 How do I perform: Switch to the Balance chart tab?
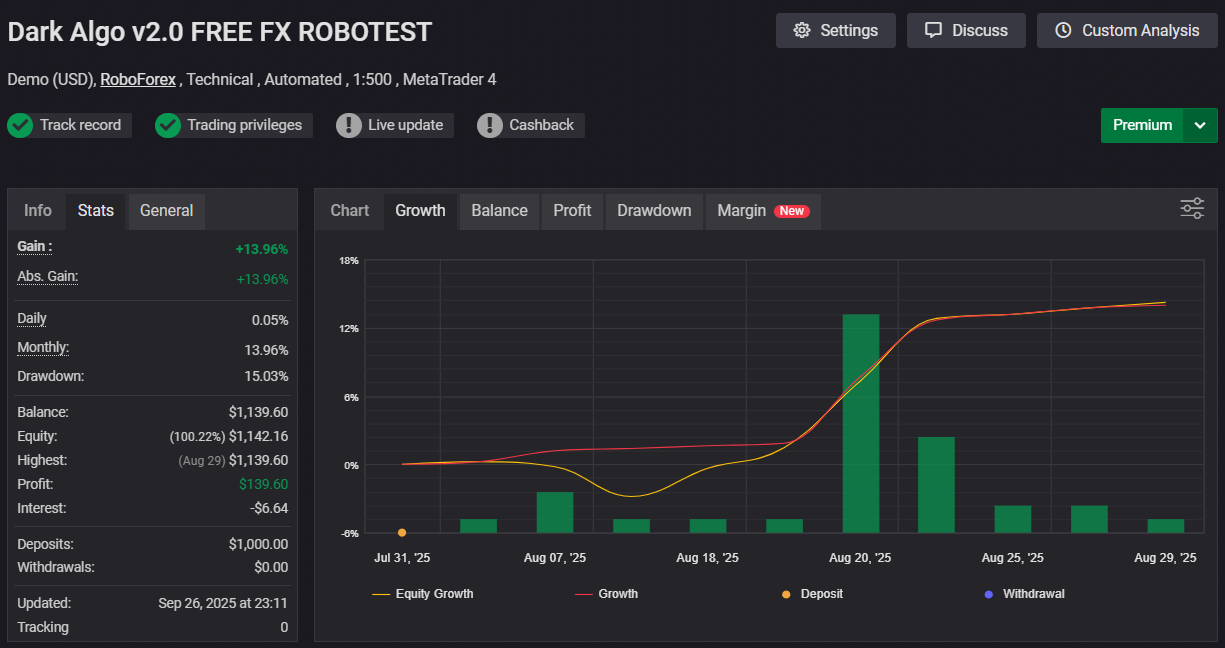(x=499, y=210)
